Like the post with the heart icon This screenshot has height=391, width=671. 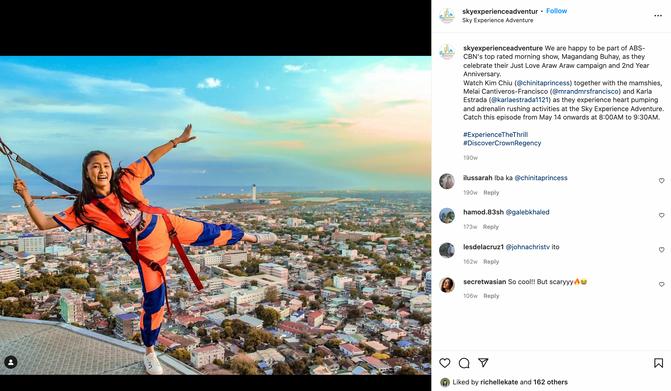[x=445, y=363]
